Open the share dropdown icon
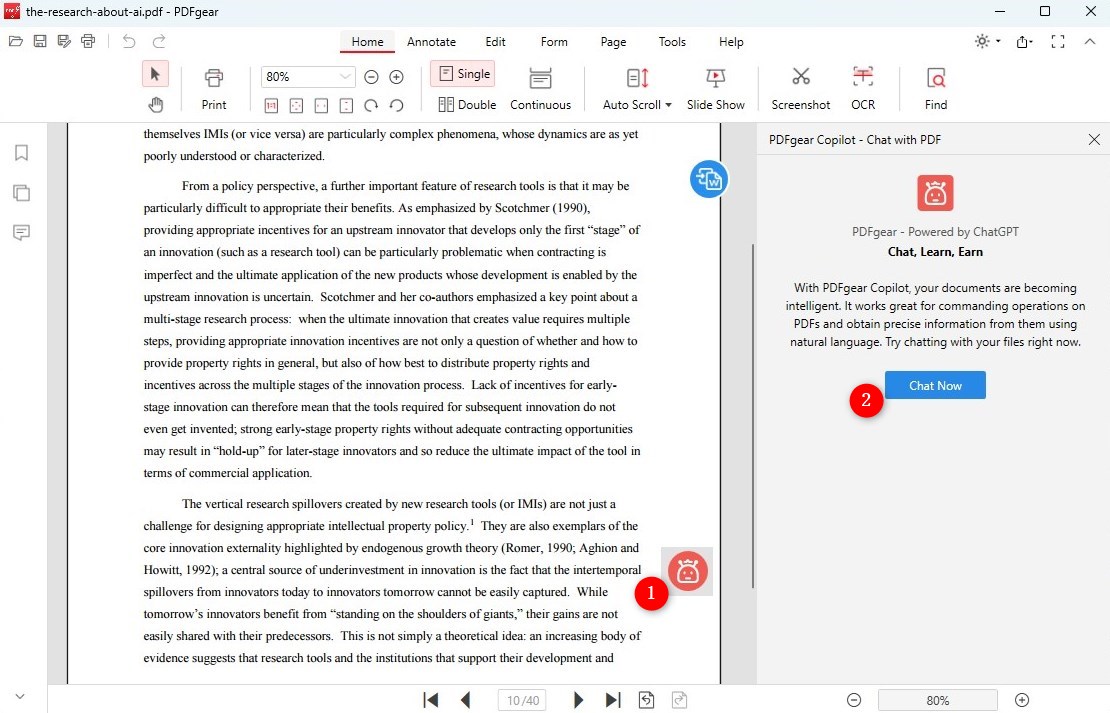Image resolution: width=1110 pixels, height=713 pixels. 1024,42
